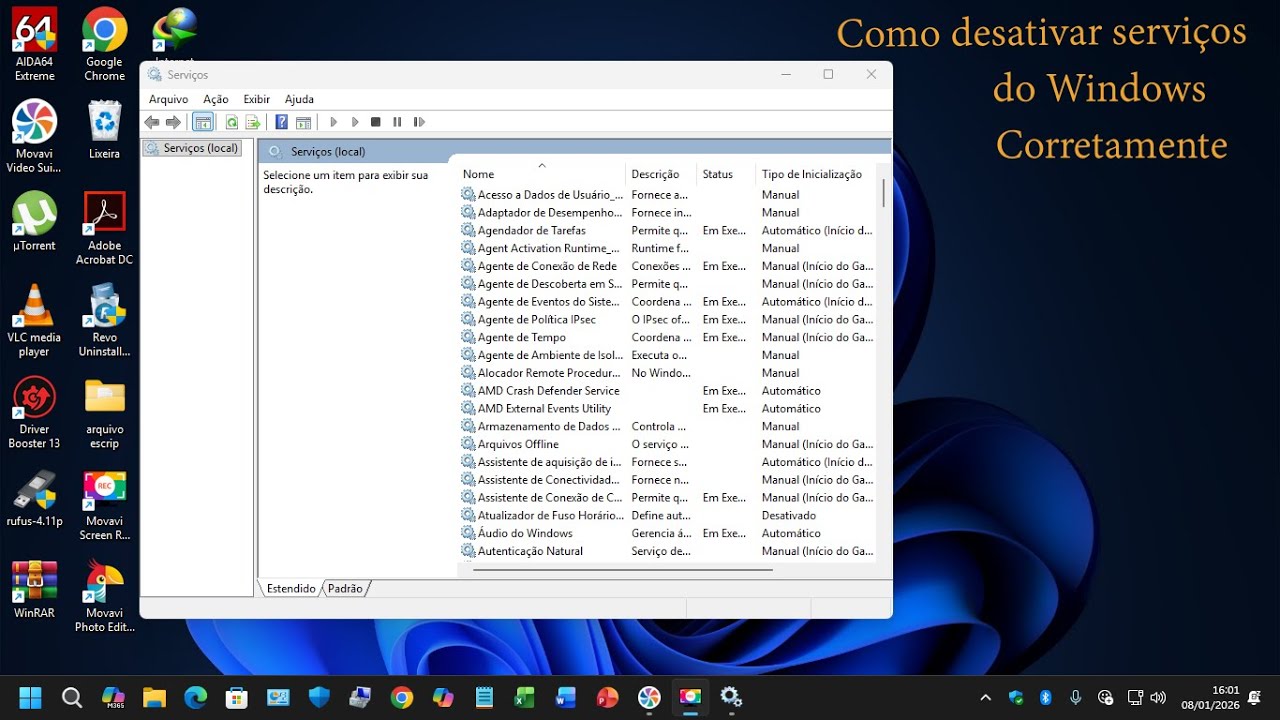Click the gear icon beside Agent Activation Runtime

coord(468,248)
